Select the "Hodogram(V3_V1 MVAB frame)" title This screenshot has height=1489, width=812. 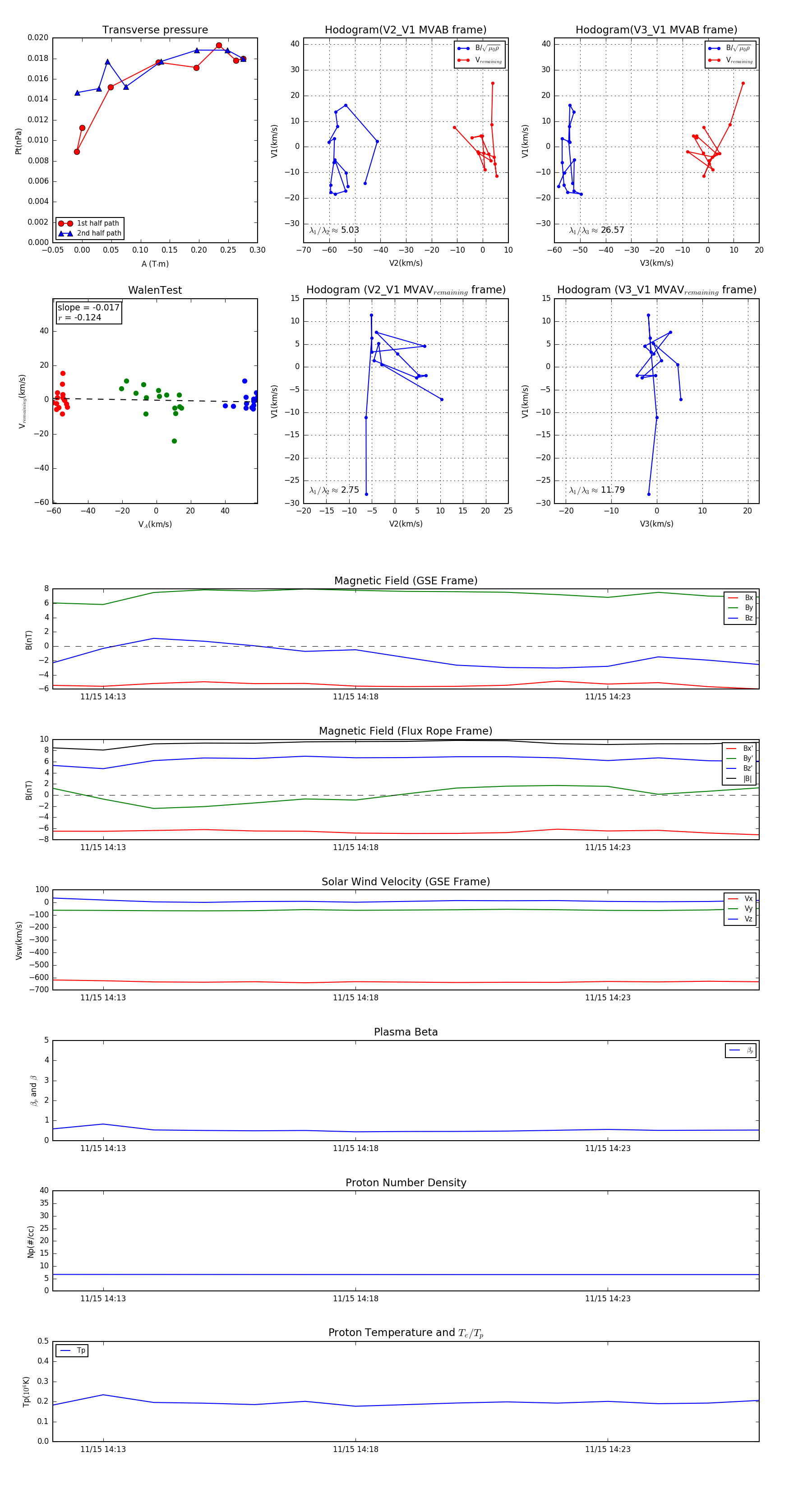click(x=656, y=30)
